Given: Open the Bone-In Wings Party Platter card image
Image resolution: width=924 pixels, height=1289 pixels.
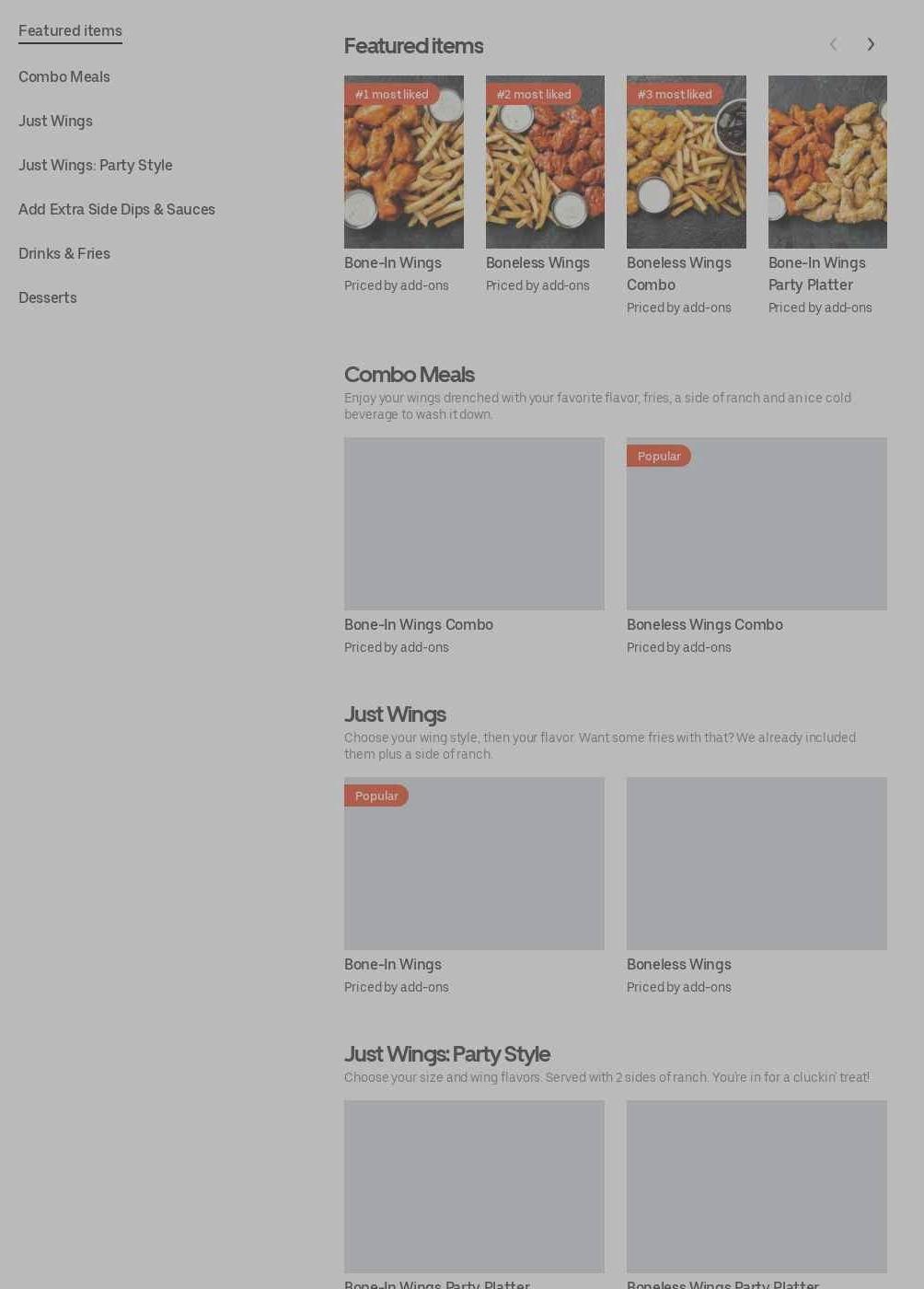Looking at the screenshot, I should pos(474,1187).
